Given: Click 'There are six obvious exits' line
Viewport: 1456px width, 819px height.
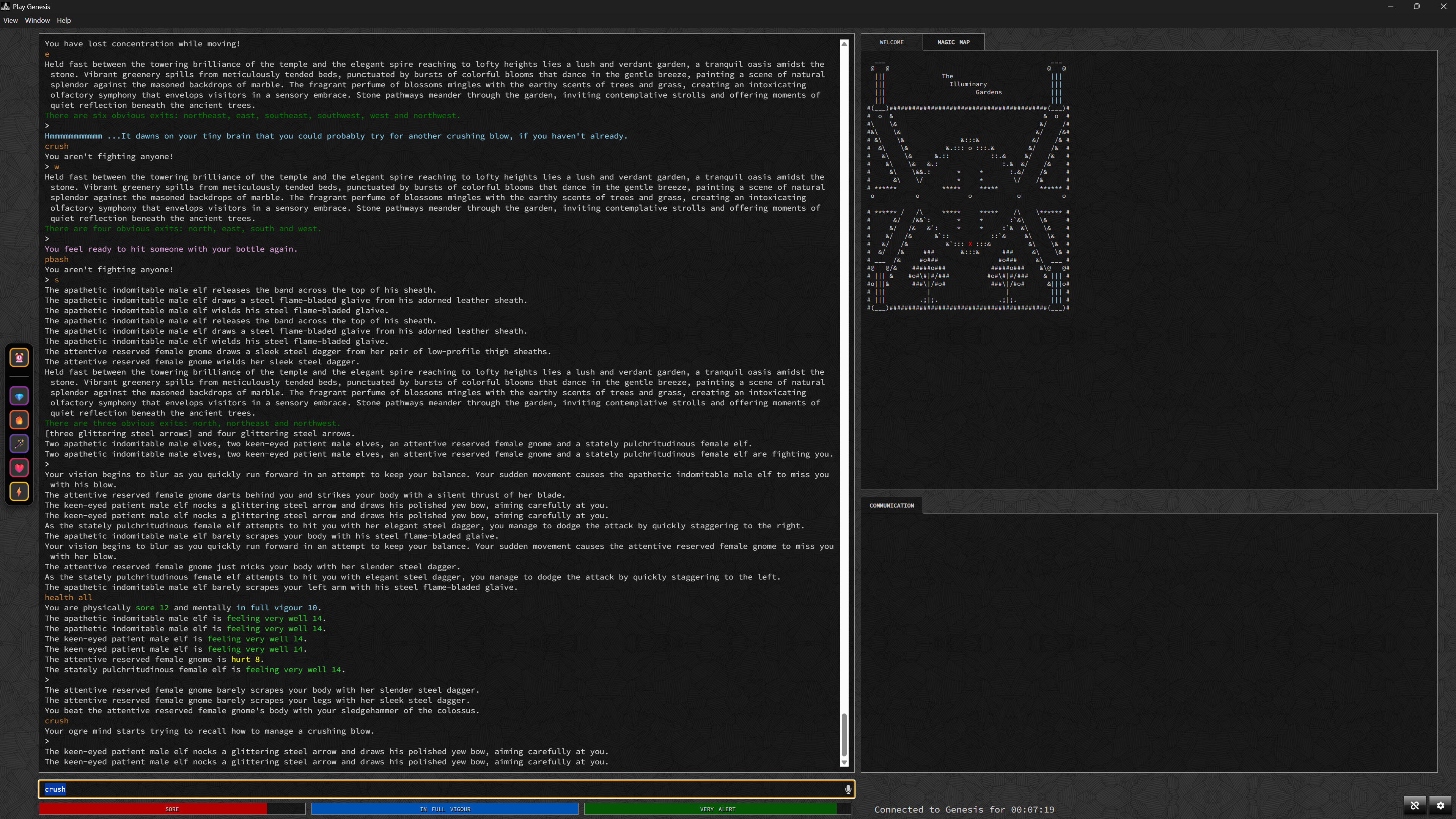Looking at the screenshot, I should (x=252, y=116).
